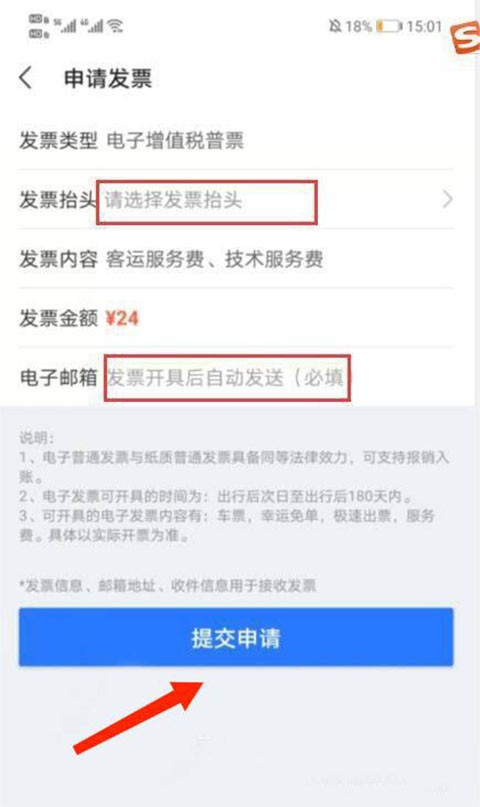
Task: Expand invoice title chevron arrow
Action: (x=447, y=199)
